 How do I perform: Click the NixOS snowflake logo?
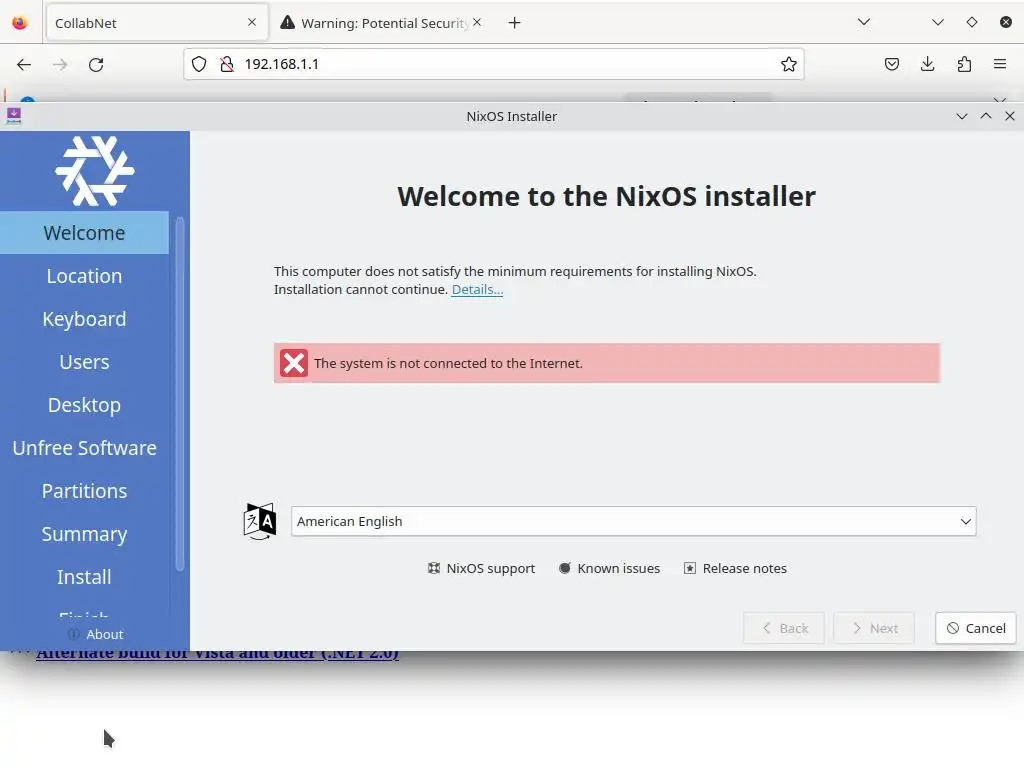[95, 171]
